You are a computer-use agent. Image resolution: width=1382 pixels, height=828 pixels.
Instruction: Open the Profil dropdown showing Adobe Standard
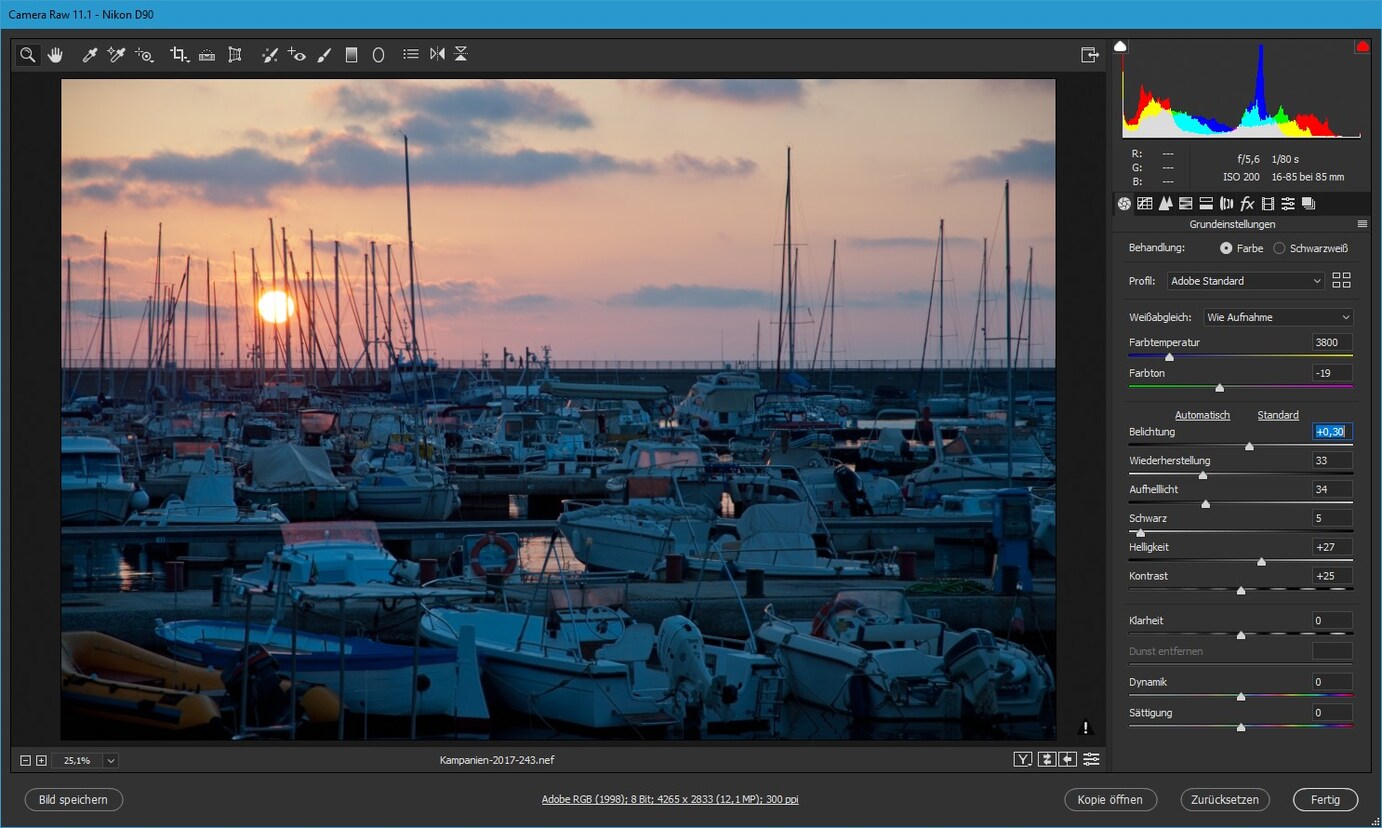(1244, 280)
